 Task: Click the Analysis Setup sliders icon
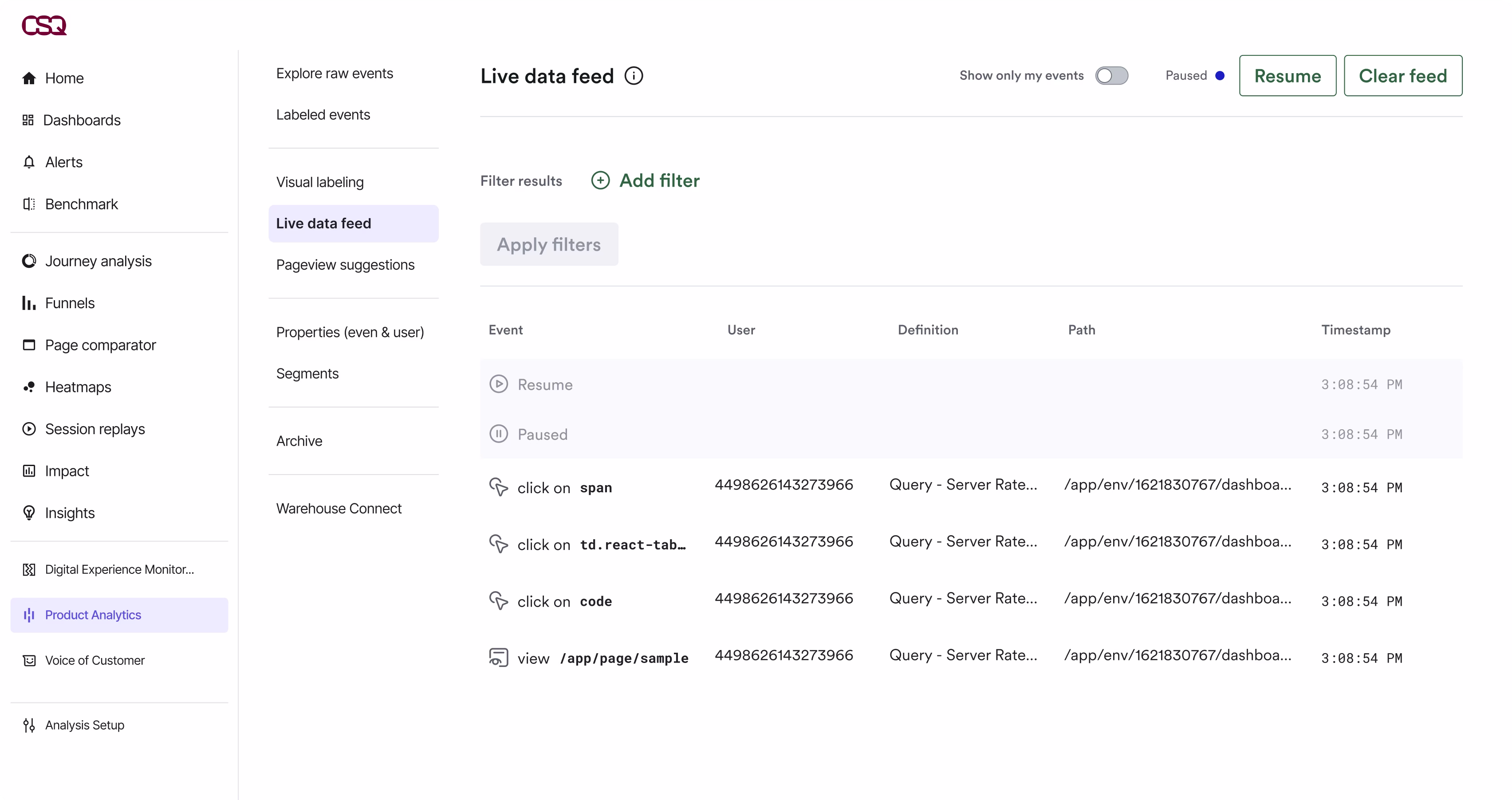tap(29, 725)
